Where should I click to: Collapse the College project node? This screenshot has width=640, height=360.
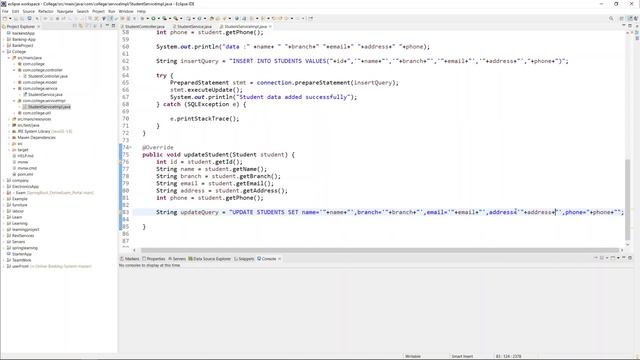coord(4,52)
